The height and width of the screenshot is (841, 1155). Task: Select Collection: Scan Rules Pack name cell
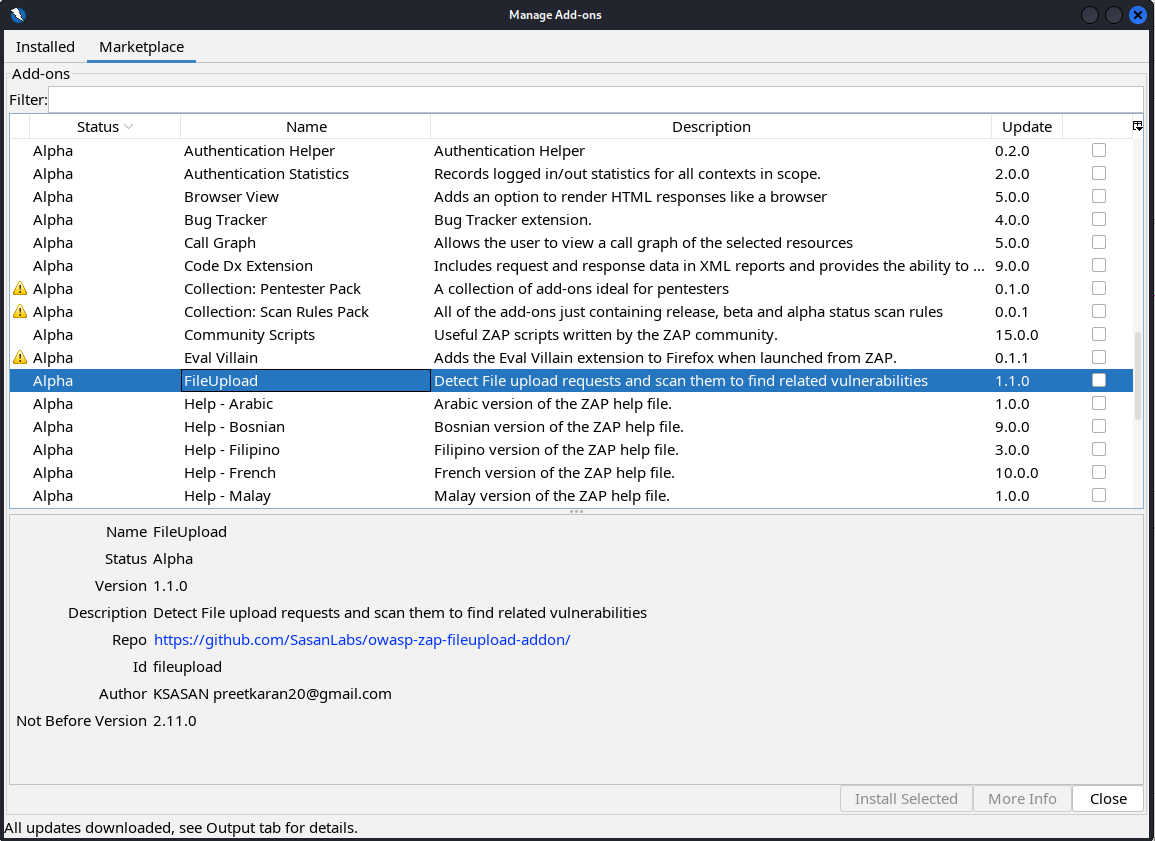coord(306,312)
